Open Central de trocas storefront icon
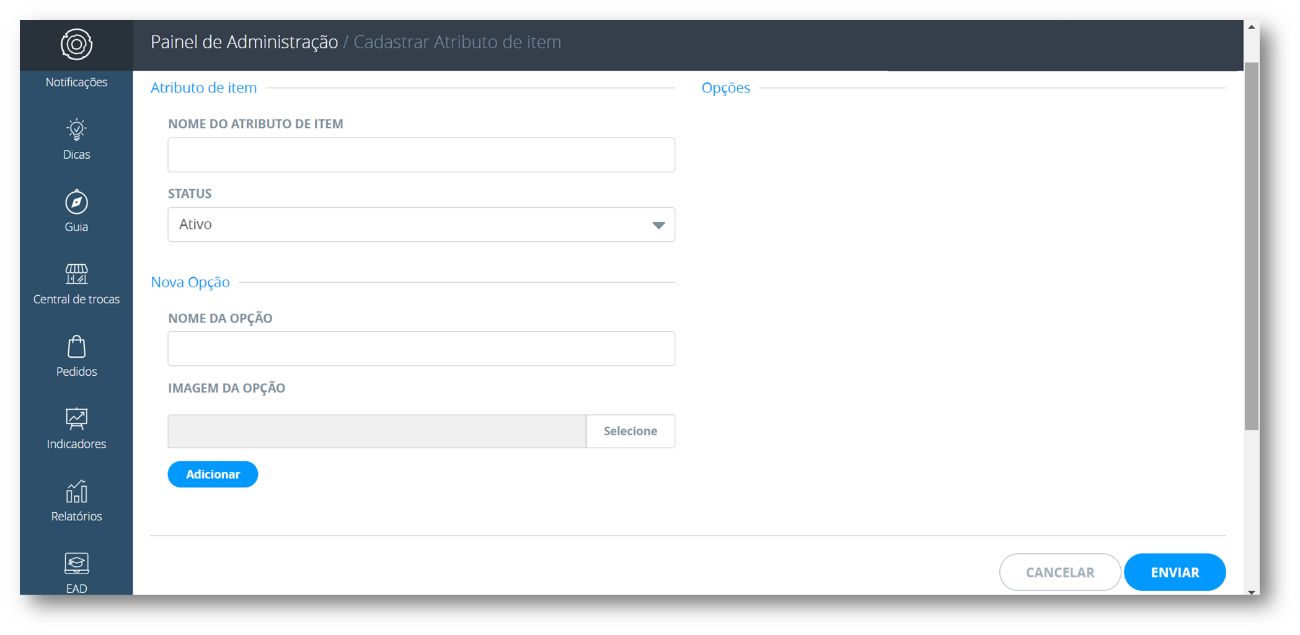1300x635 pixels. point(76,273)
